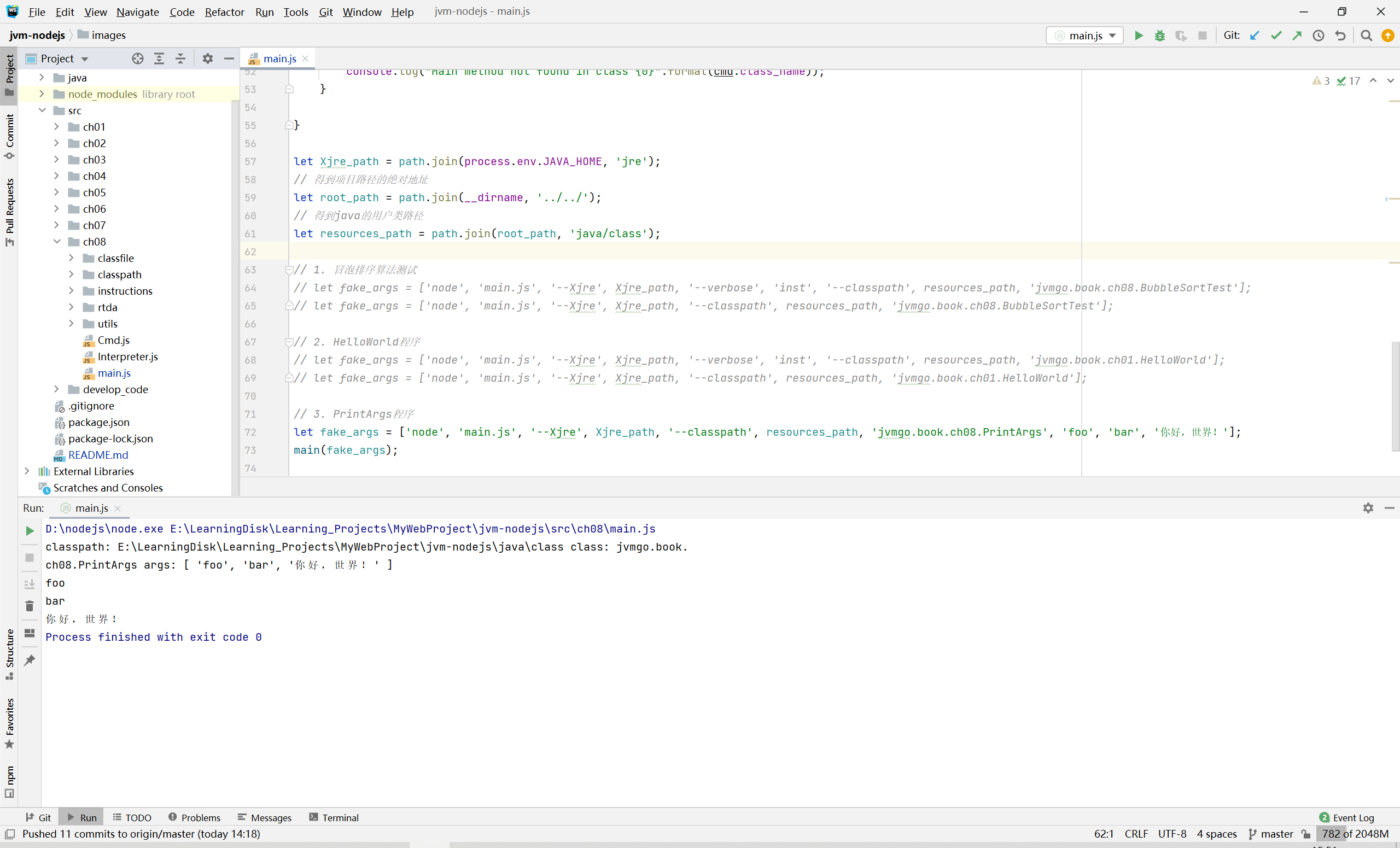1400x848 pixels.
Task: Toggle tool window bars corner button
Action: point(10,834)
